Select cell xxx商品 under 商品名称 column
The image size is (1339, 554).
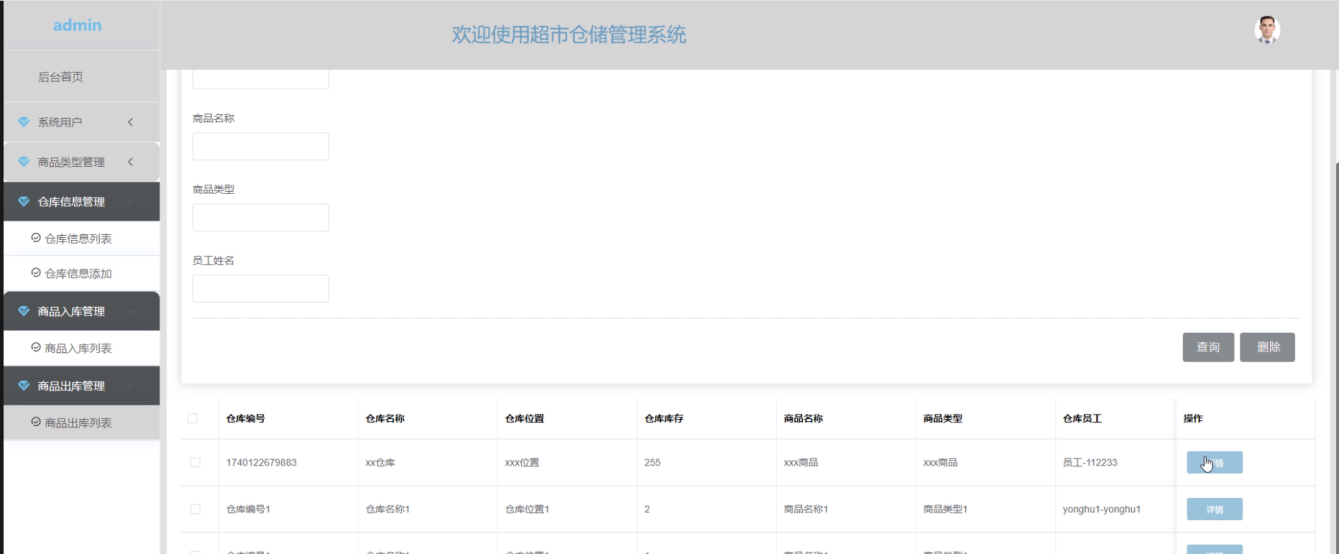tap(802, 463)
